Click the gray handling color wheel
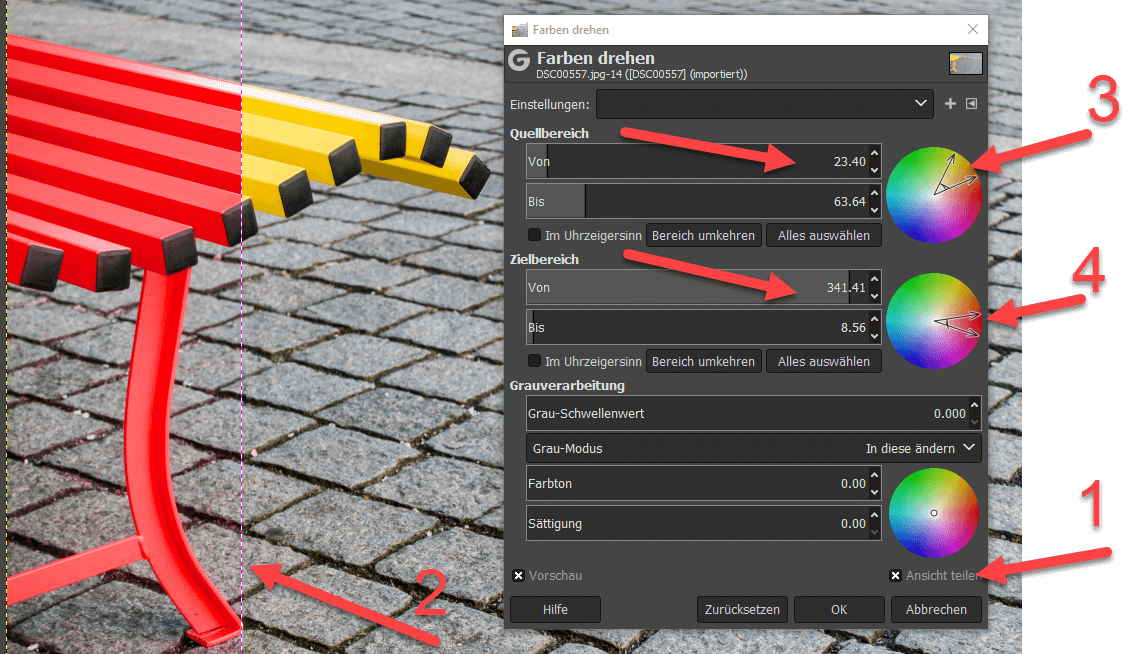This screenshot has width=1133, height=654. 933,513
